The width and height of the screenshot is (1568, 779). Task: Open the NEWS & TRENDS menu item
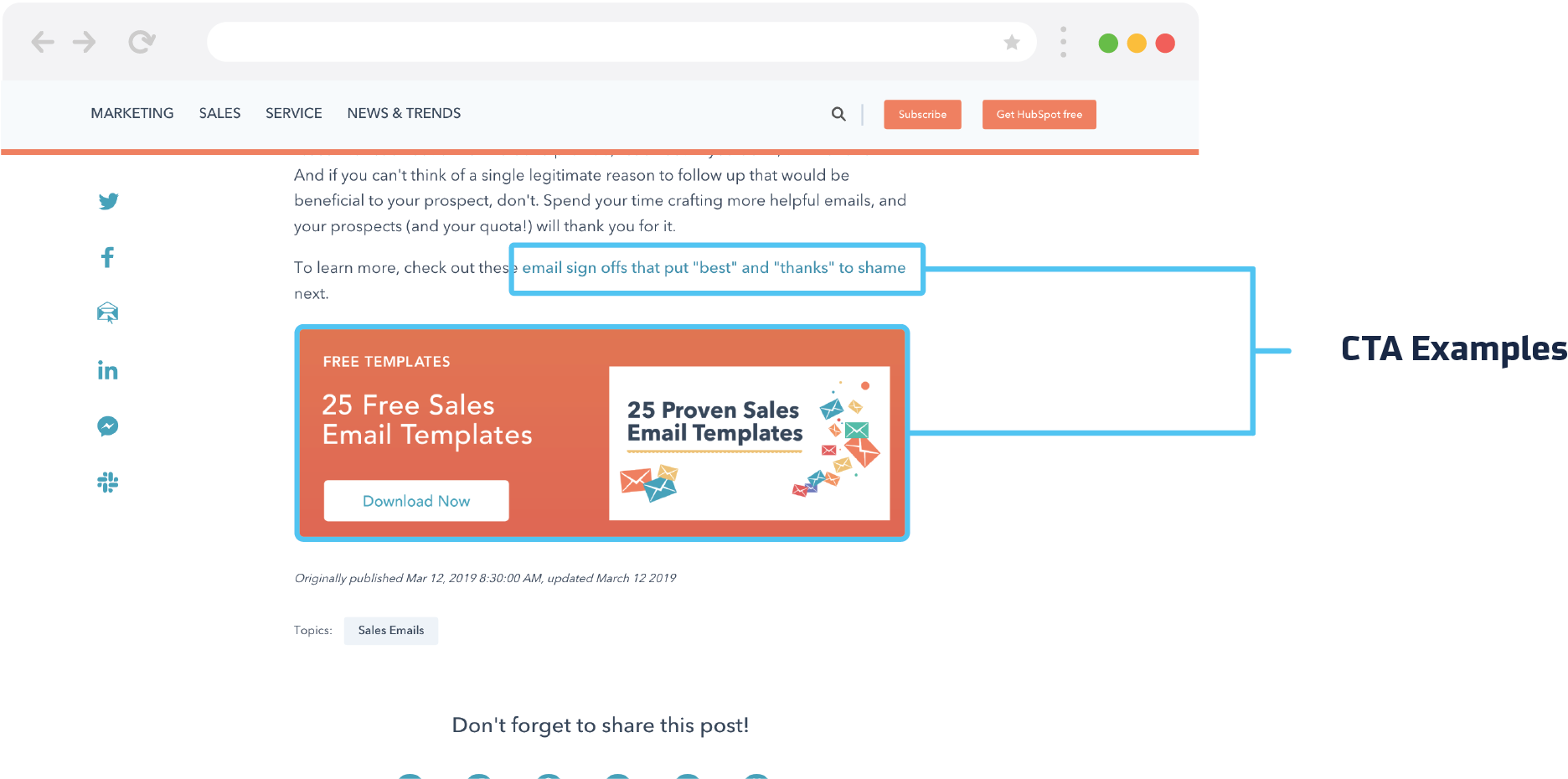point(404,113)
